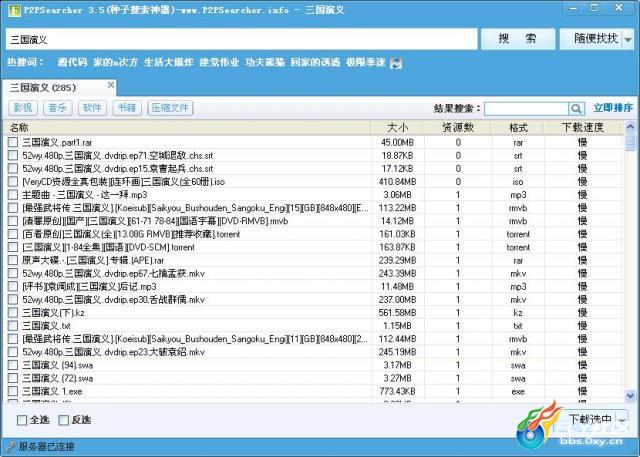Viewport: 640px width, 457px height.
Task: Select row ep67.七擒孟获.mkv
Action: [313, 273]
